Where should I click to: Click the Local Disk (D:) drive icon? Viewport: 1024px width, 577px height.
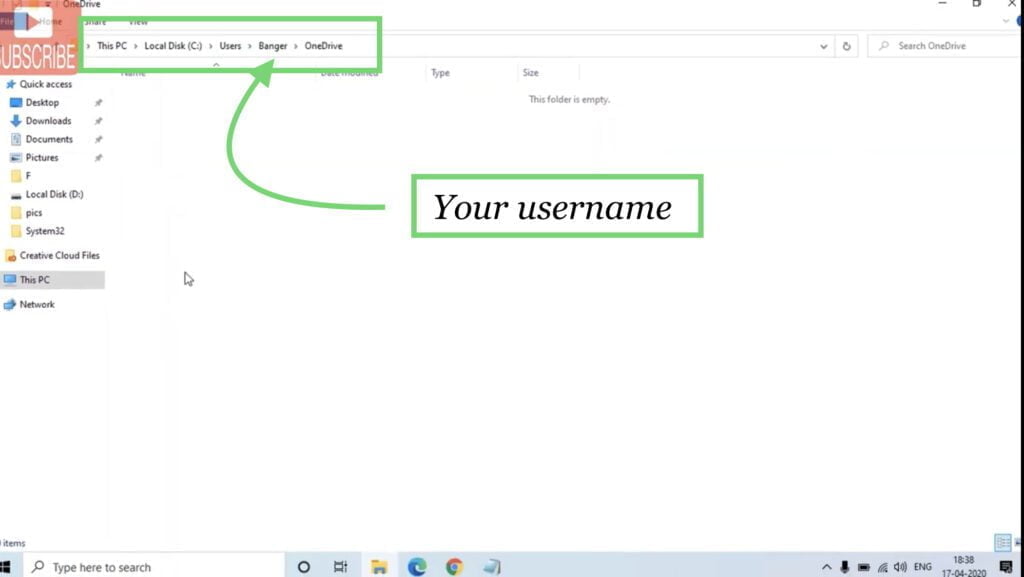pyautogui.click(x=16, y=195)
